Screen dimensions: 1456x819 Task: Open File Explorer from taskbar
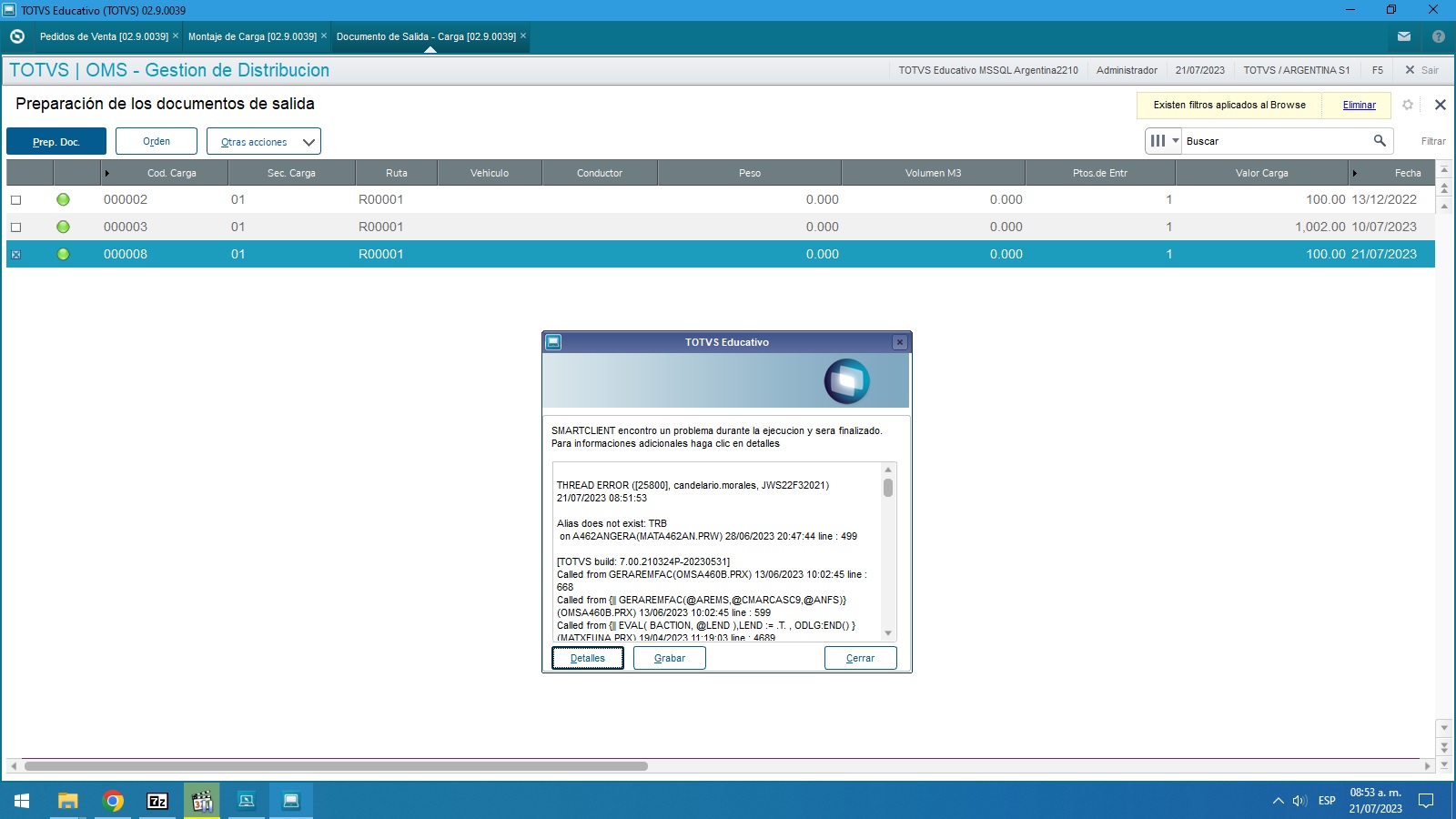[x=68, y=801]
